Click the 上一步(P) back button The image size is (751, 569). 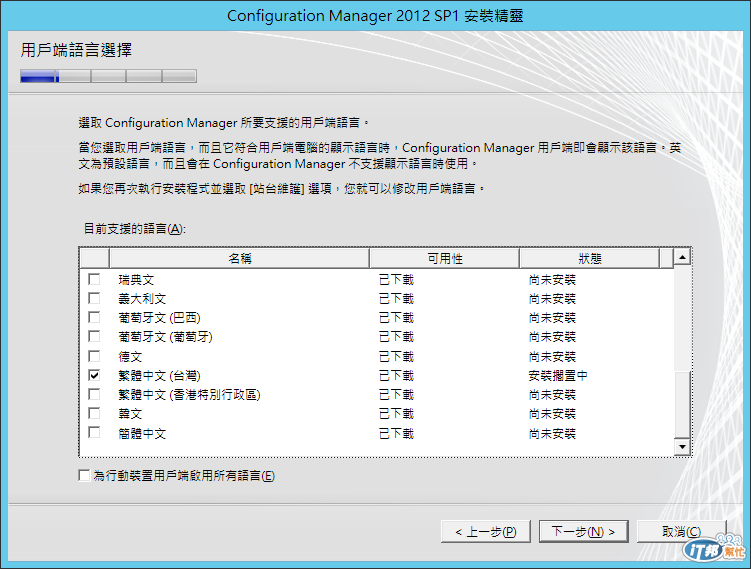(486, 532)
